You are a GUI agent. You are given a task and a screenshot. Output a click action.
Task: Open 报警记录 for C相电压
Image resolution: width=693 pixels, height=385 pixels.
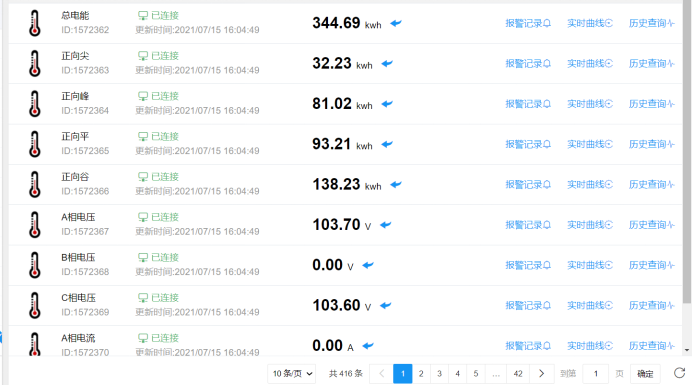tap(528, 305)
